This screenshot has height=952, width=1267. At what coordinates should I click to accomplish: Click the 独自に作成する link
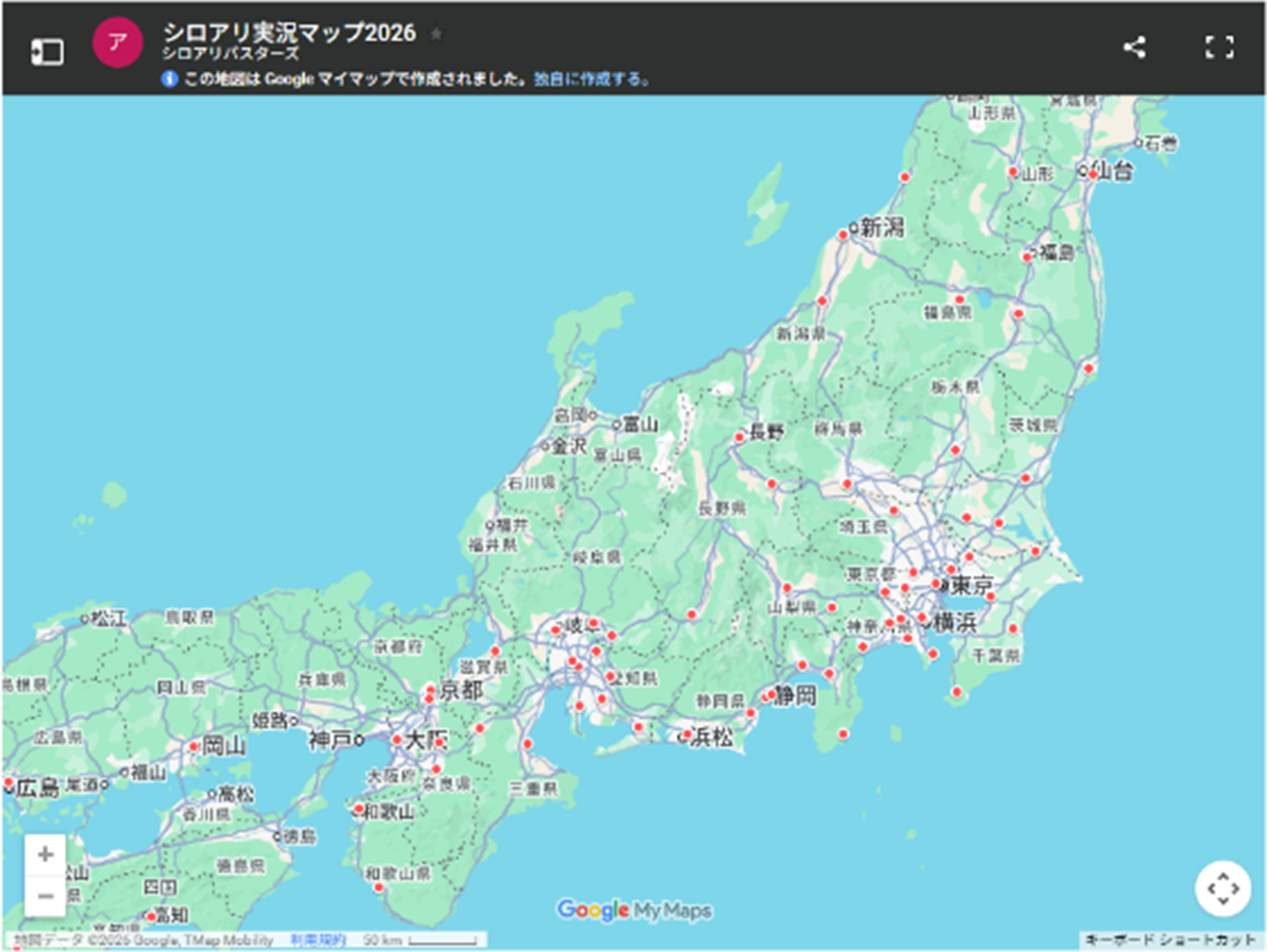[590, 79]
